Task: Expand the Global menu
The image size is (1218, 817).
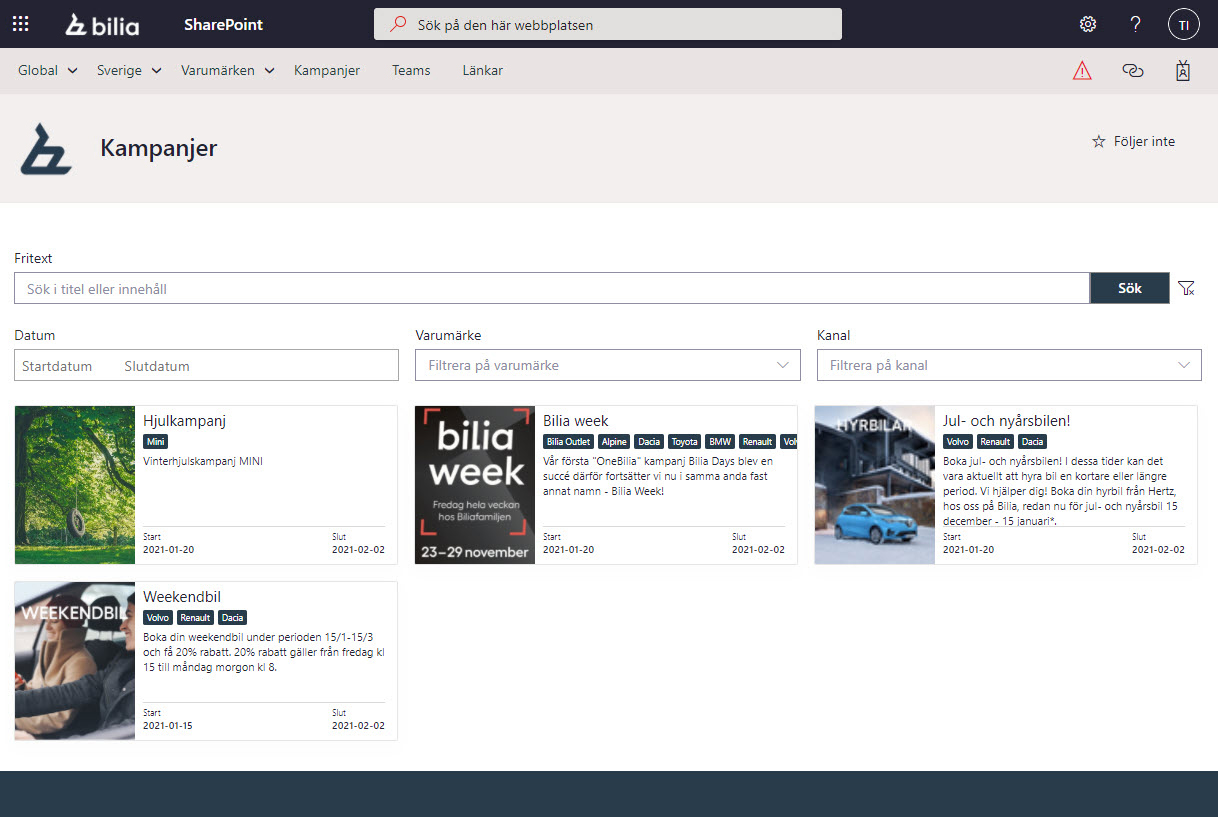Action: 48,71
